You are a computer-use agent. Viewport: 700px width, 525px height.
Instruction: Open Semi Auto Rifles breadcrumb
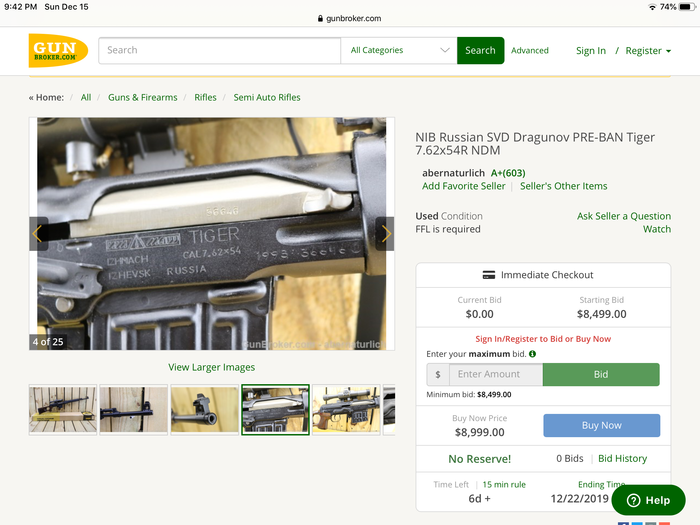click(267, 98)
